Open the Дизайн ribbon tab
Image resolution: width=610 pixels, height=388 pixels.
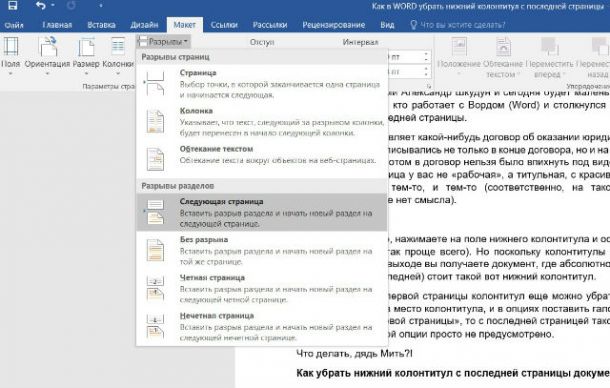[x=144, y=25]
